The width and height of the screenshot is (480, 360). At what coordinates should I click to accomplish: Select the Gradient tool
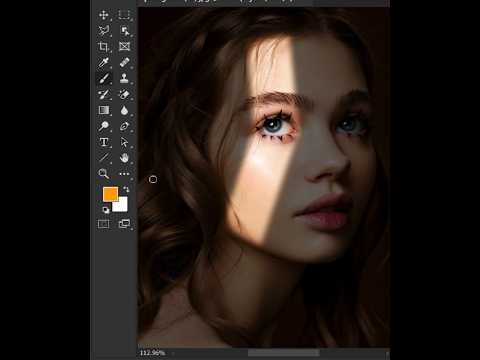pos(104,110)
